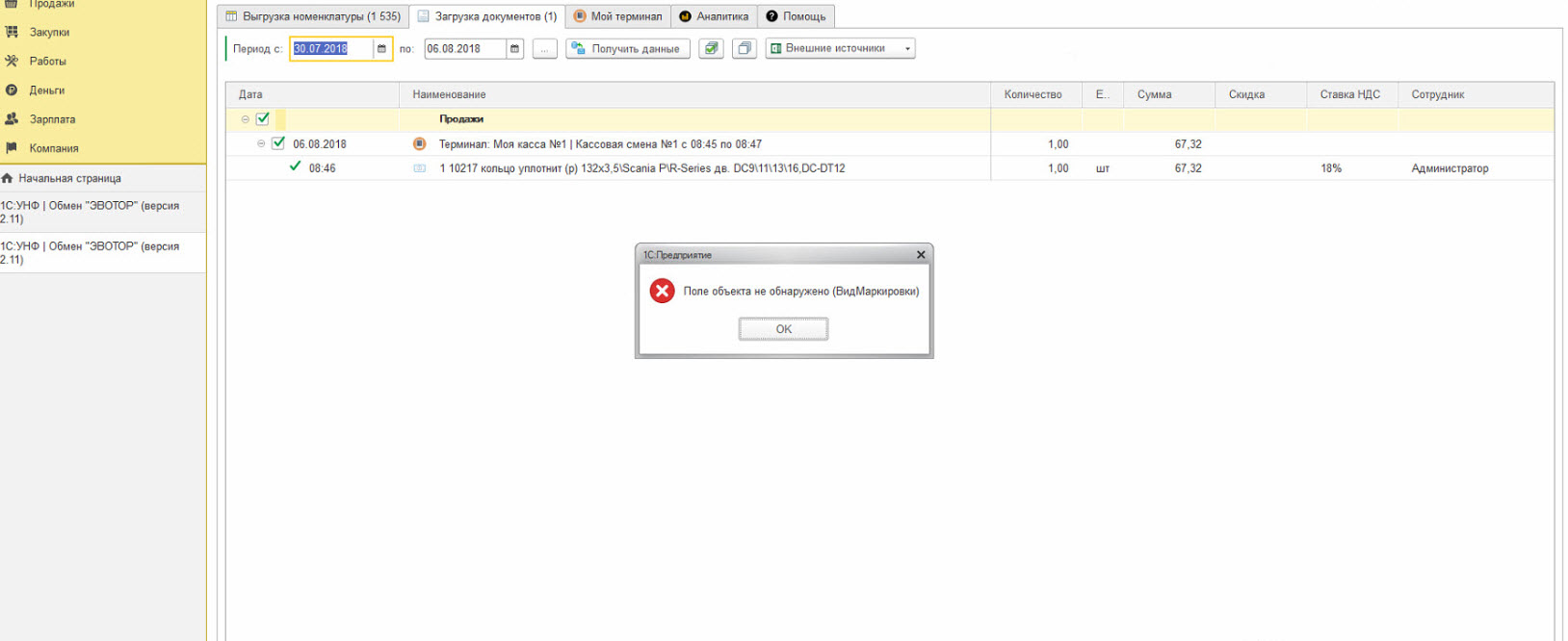Open Работы section in sidebar
Screen dimensions: 1568x641
47,61
